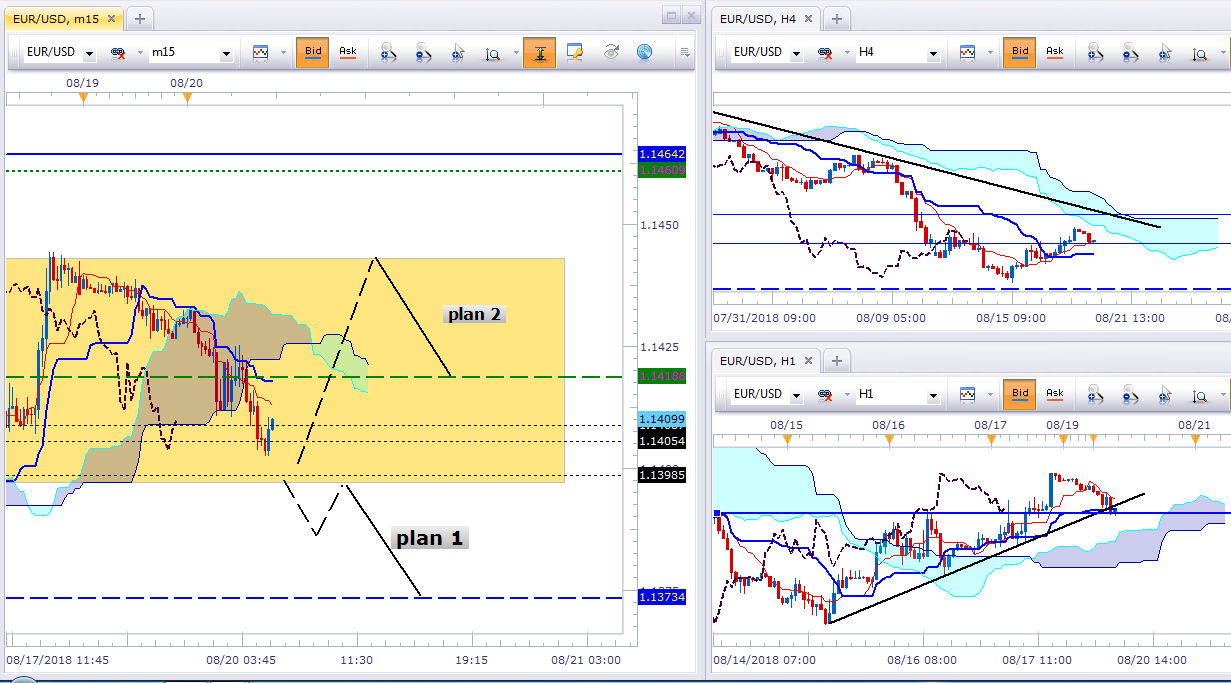Zoom out on the H4 chart
The width and height of the screenshot is (1231, 683).
(1132, 52)
